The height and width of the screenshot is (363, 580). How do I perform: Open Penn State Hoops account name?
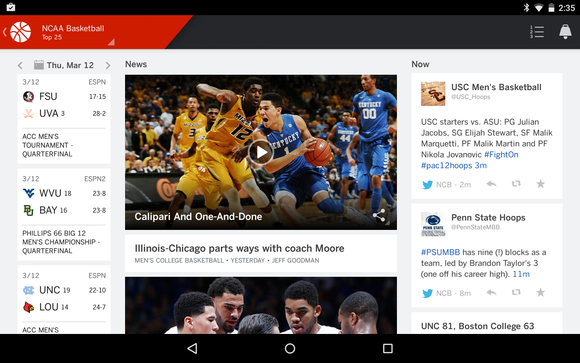click(x=488, y=218)
